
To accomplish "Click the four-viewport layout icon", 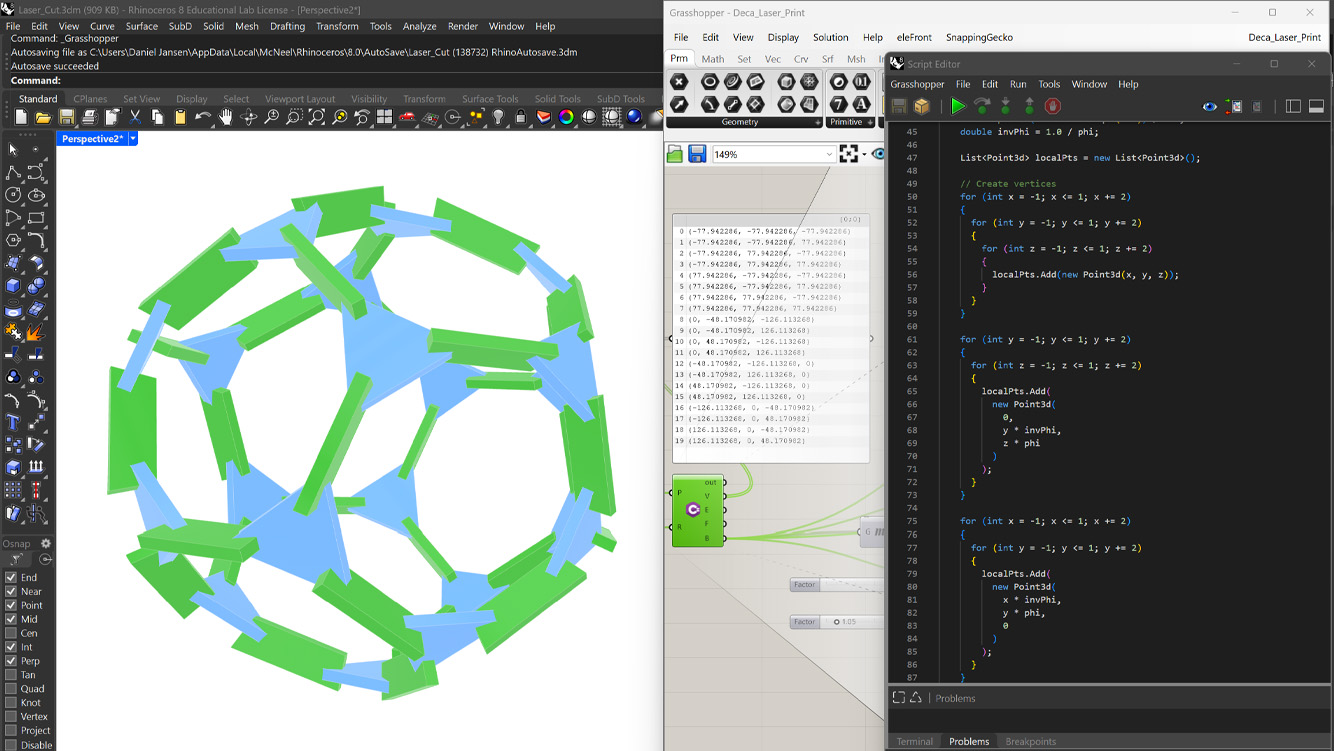I will (384, 117).
